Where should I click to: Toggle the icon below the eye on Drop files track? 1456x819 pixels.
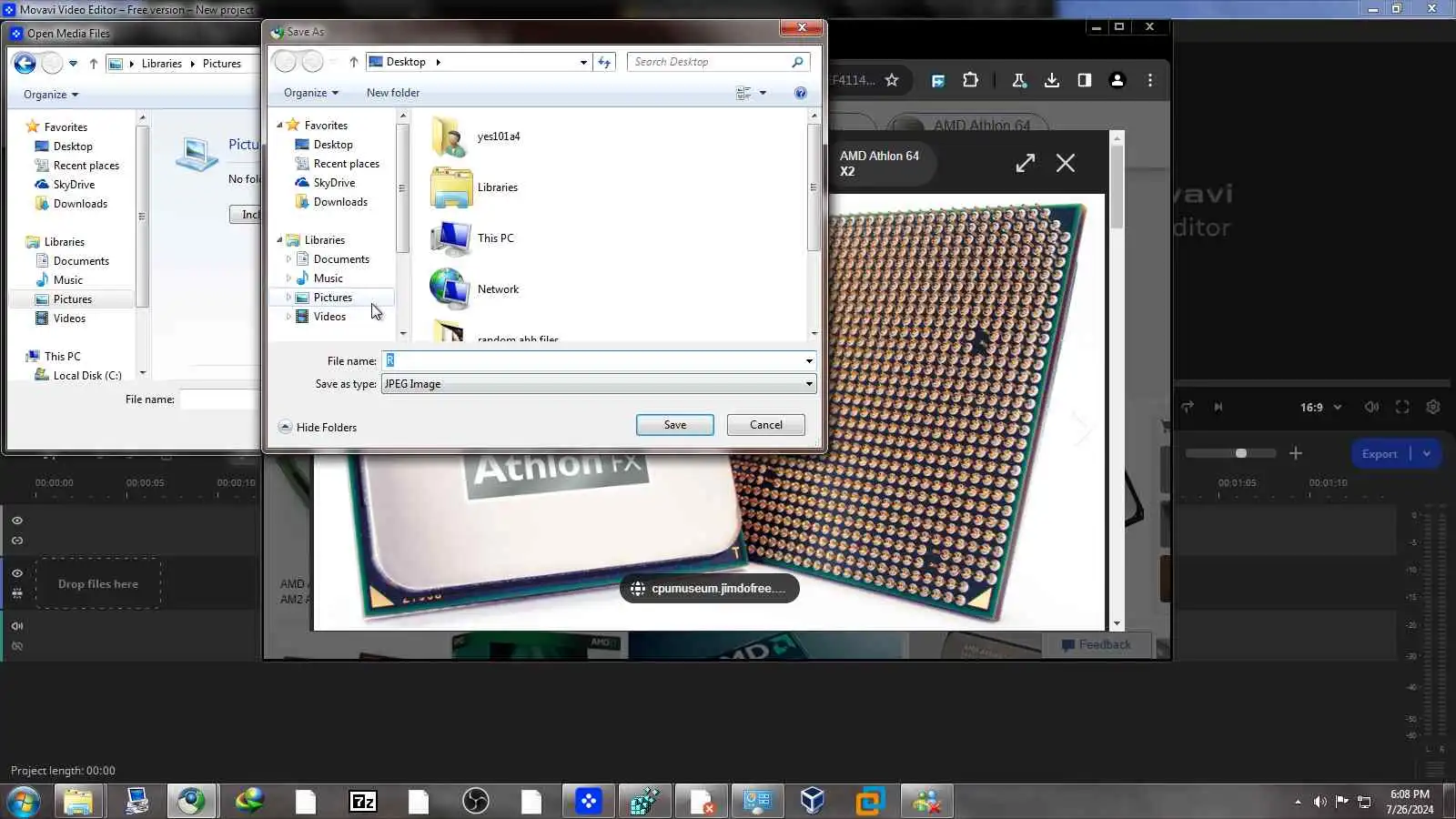coord(17,593)
